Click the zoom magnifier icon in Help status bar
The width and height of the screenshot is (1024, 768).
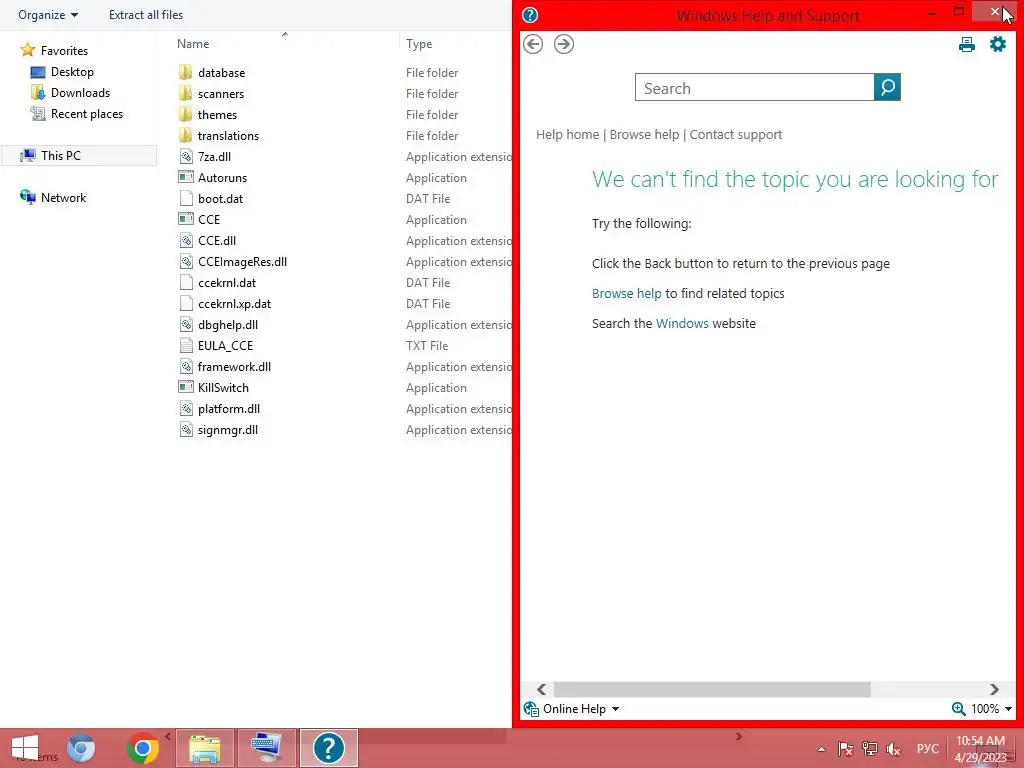coord(959,709)
